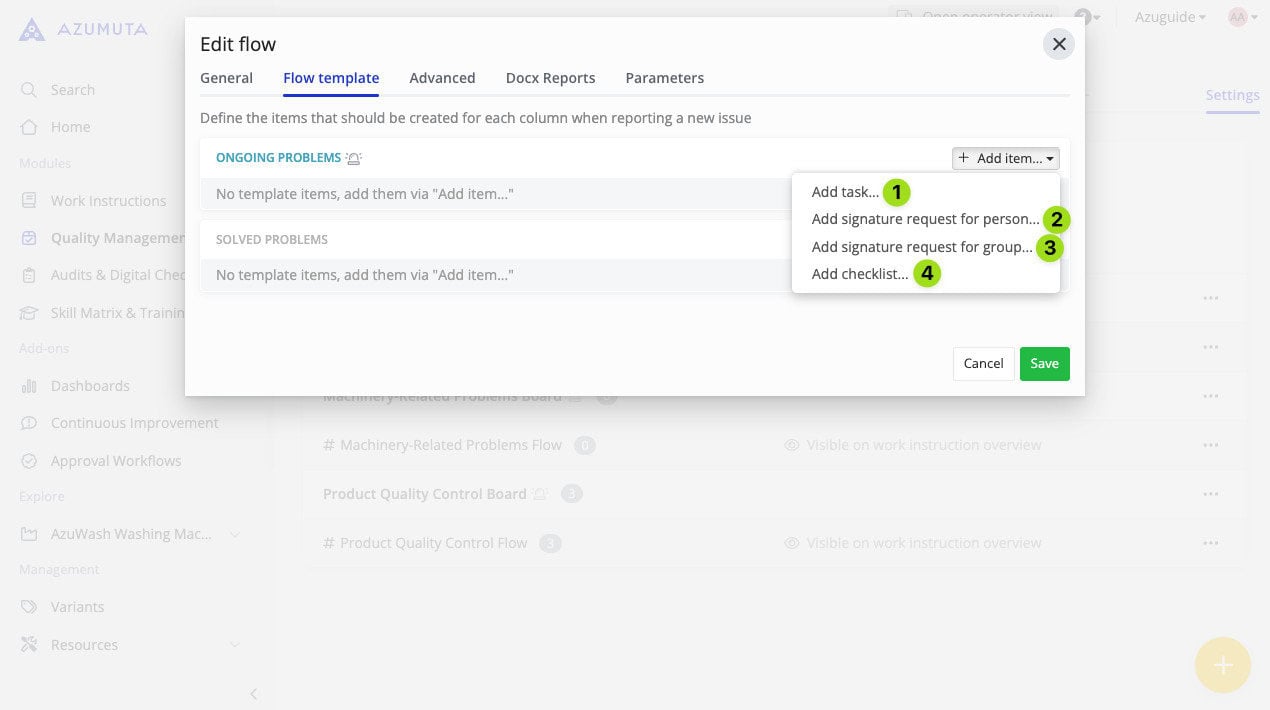Expand the AzuWash Washing Machine entry
The height and width of the screenshot is (710, 1270).
click(235, 534)
